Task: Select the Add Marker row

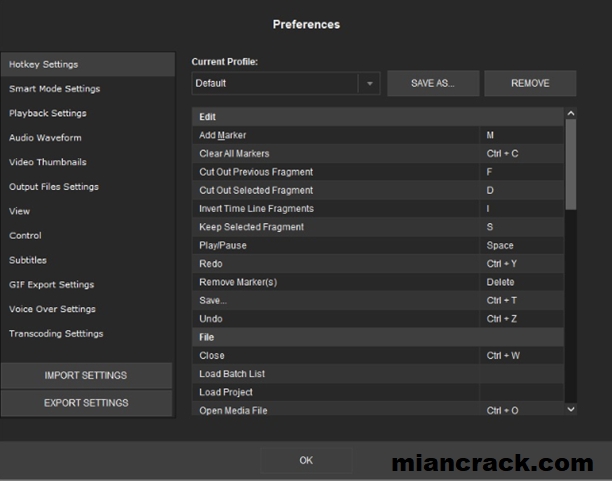Action: click(x=378, y=135)
